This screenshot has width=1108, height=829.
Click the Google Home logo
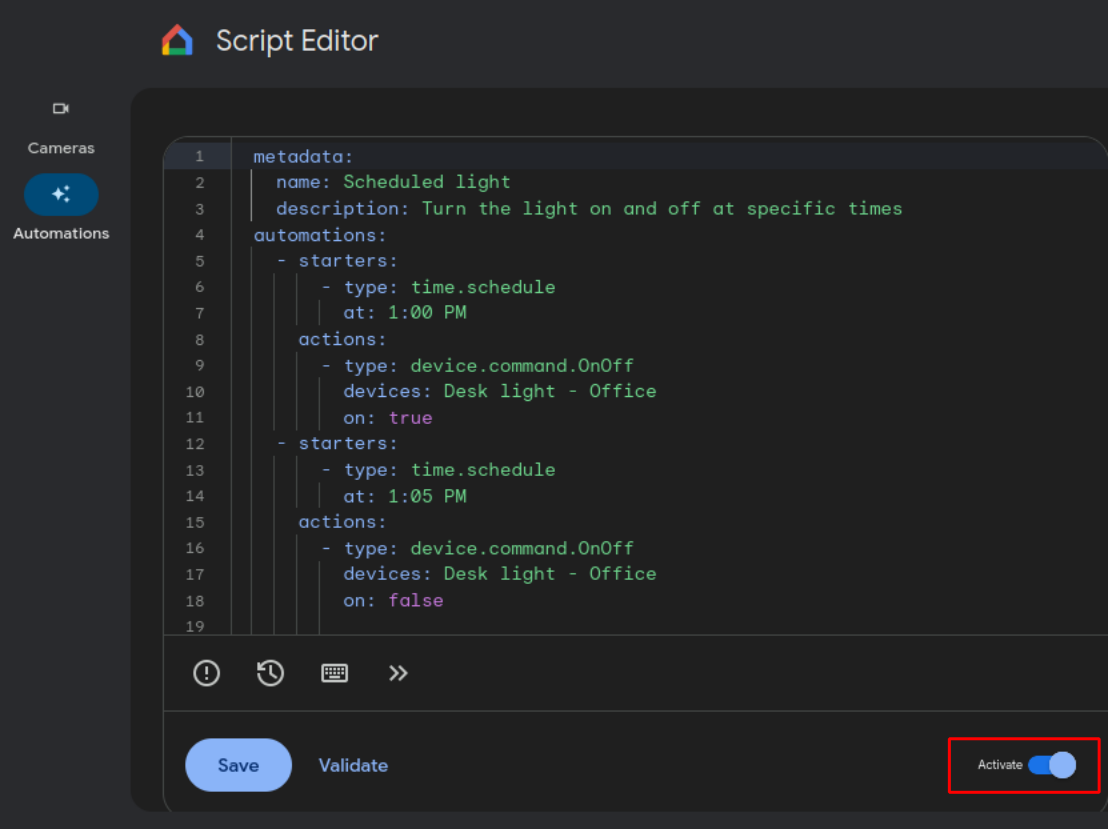click(x=177, y=39)
